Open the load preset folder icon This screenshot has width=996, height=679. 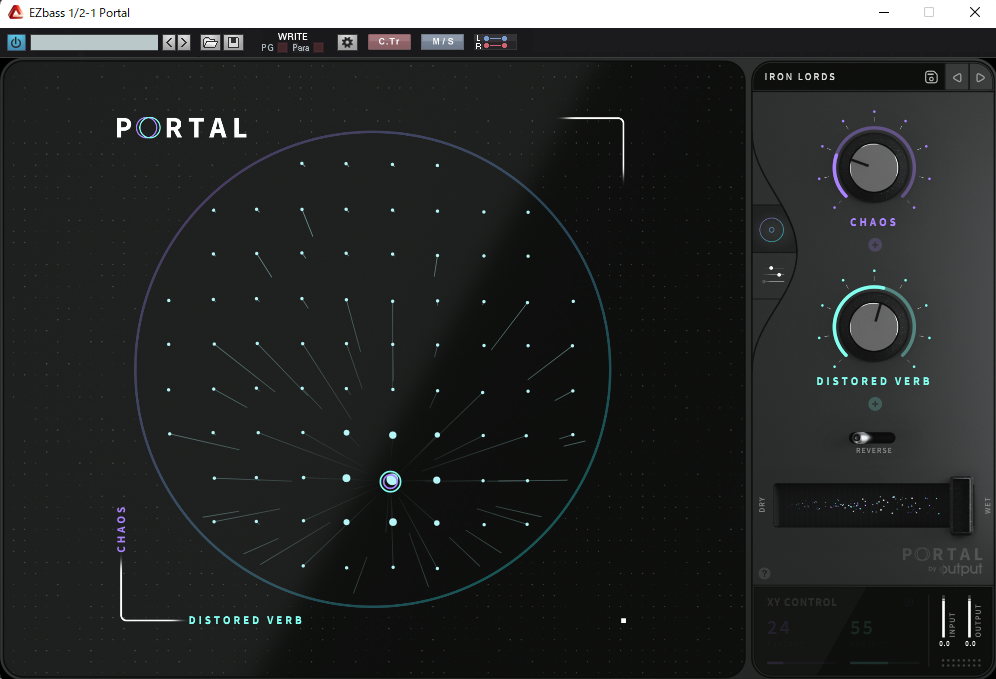point(210,43)
